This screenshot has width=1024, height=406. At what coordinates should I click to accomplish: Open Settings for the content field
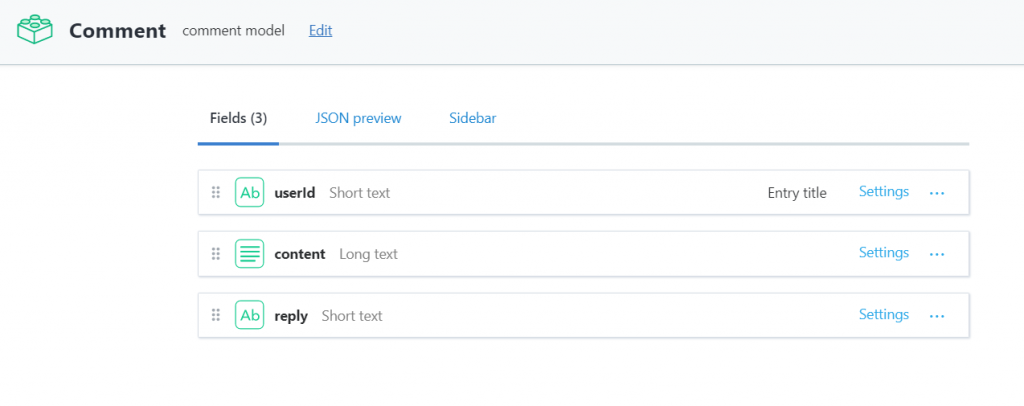[883, 253]
